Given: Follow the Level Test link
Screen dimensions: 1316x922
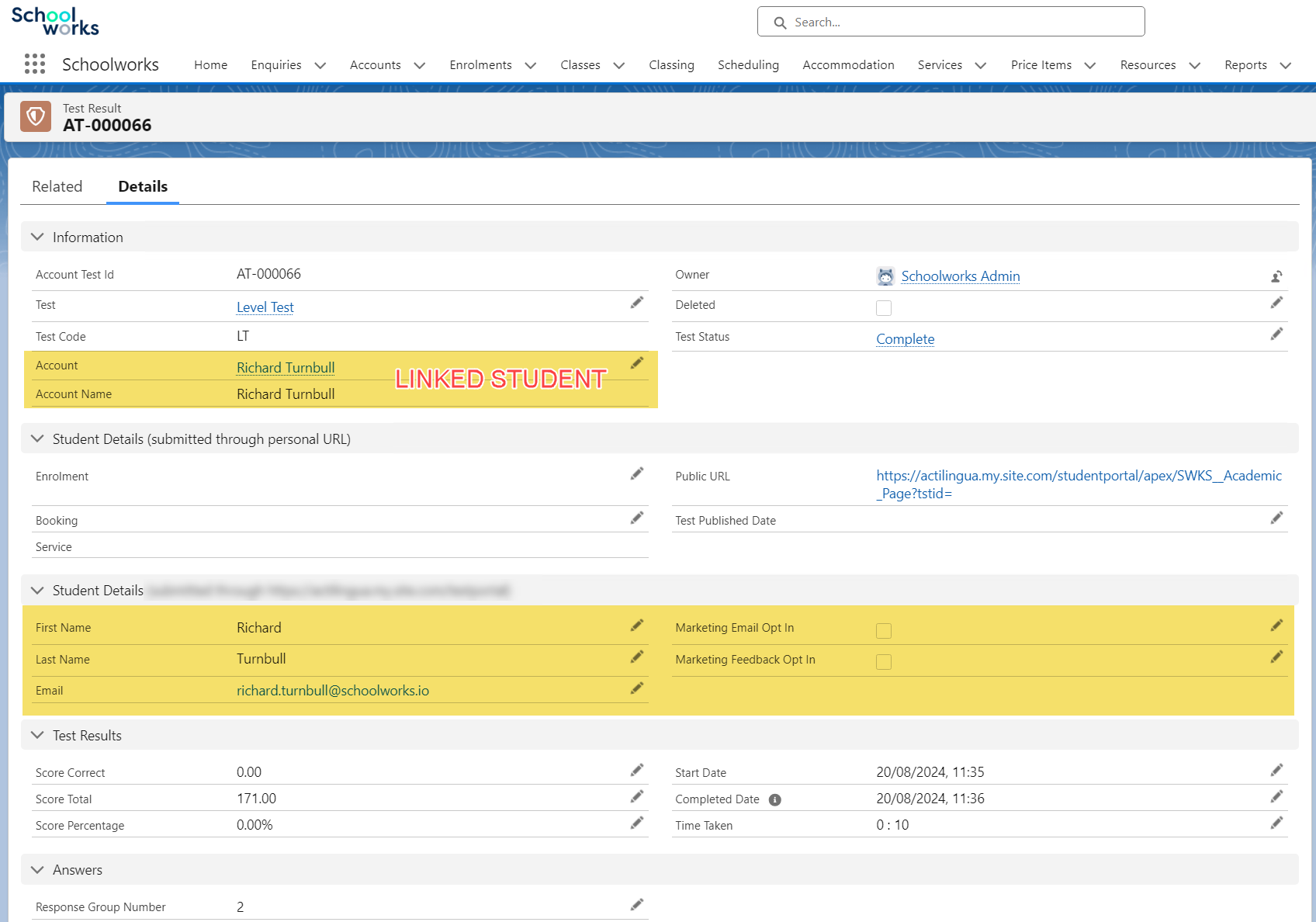Looking at the screenshot, I should 265,307.
